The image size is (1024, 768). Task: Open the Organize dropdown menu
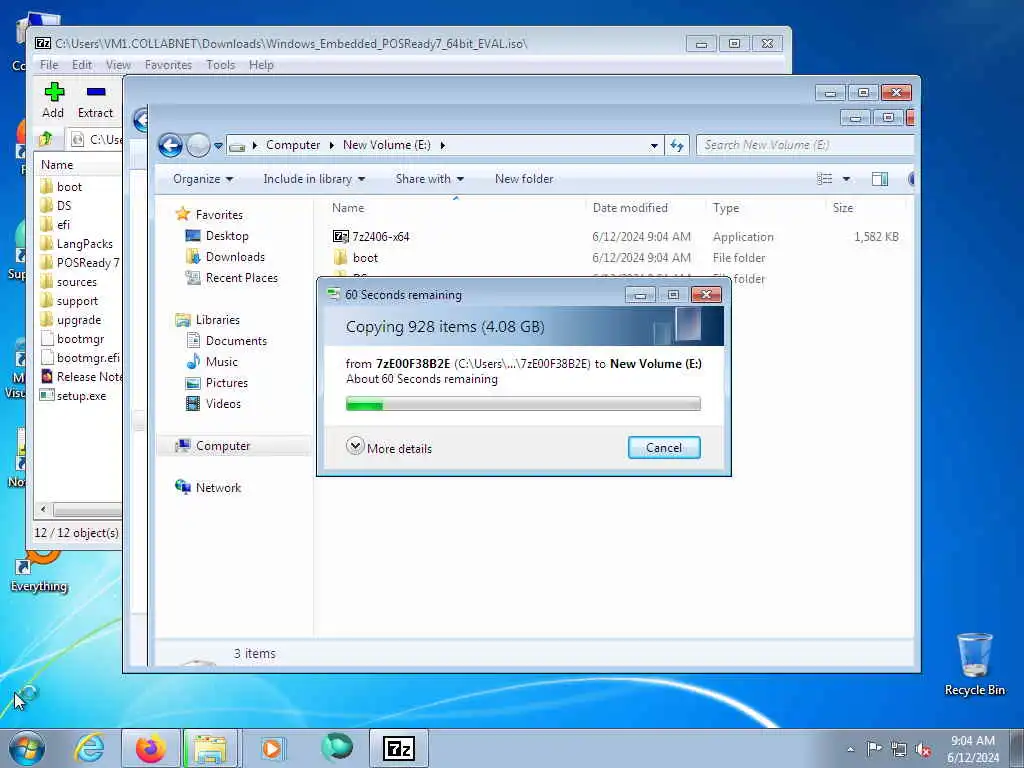pos(202,179)
